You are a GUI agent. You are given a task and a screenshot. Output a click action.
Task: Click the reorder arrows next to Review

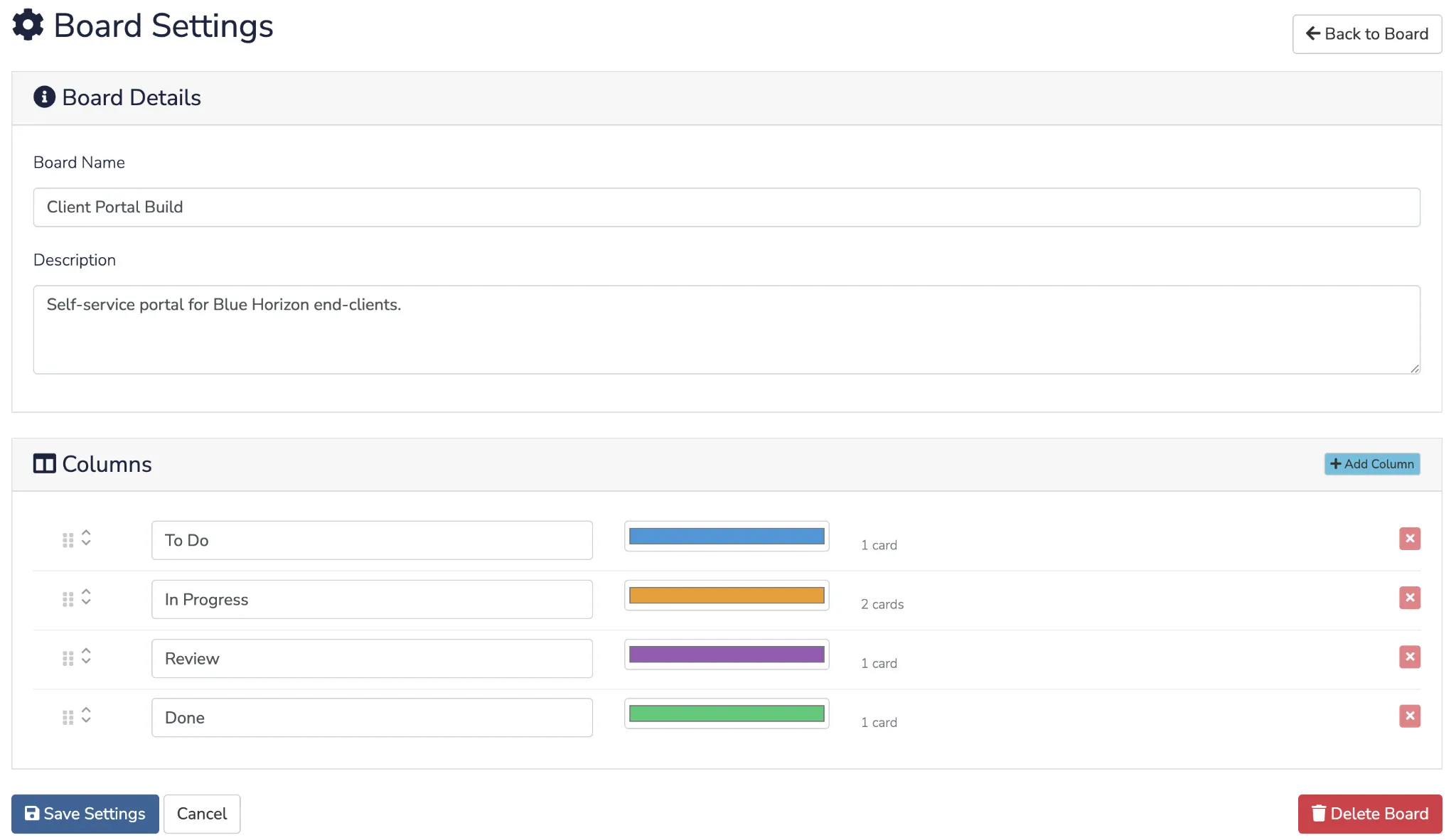tap(87, 657)
